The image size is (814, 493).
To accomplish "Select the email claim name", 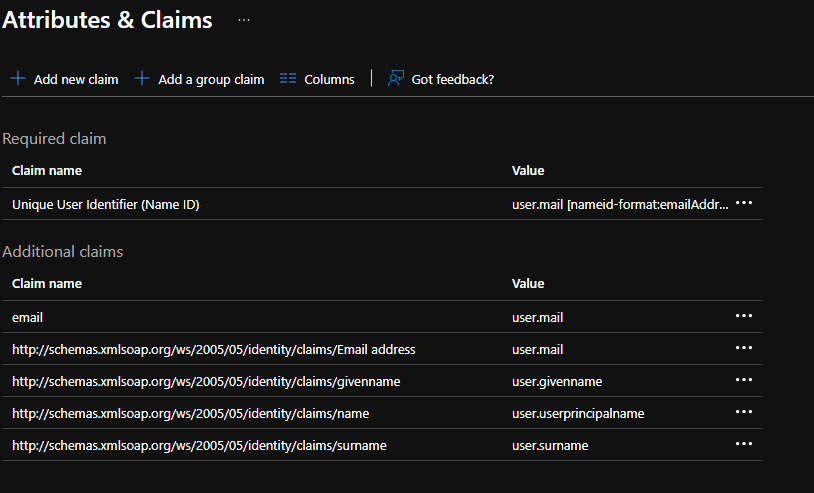I will coord(28,318).
